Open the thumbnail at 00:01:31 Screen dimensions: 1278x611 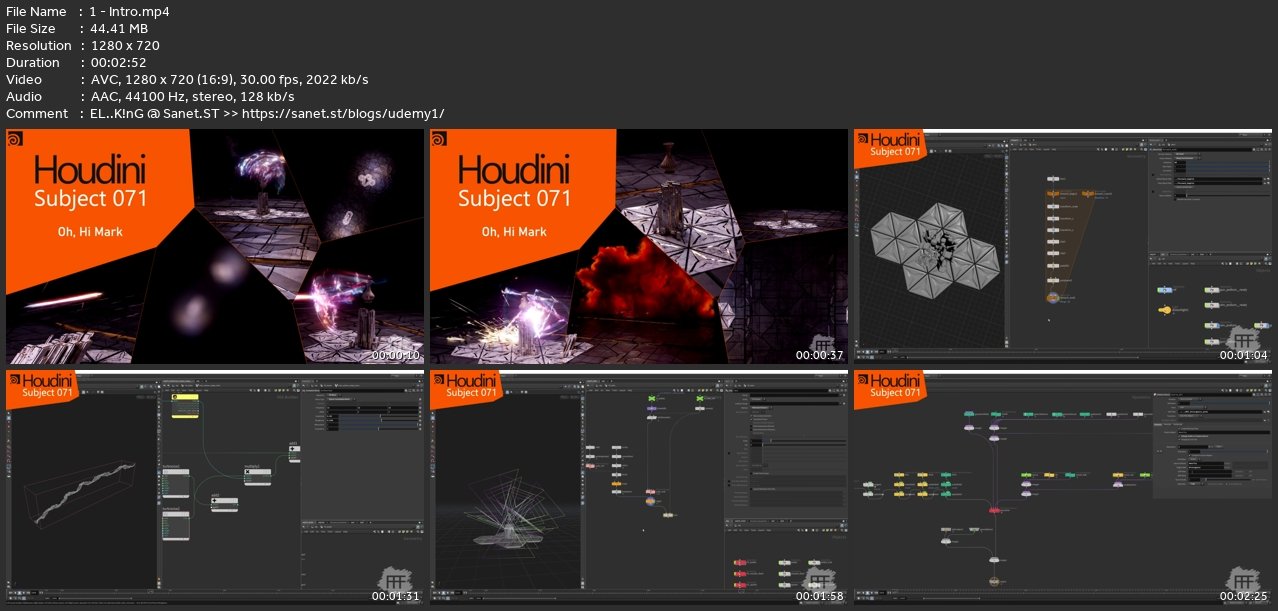(215, 488)
